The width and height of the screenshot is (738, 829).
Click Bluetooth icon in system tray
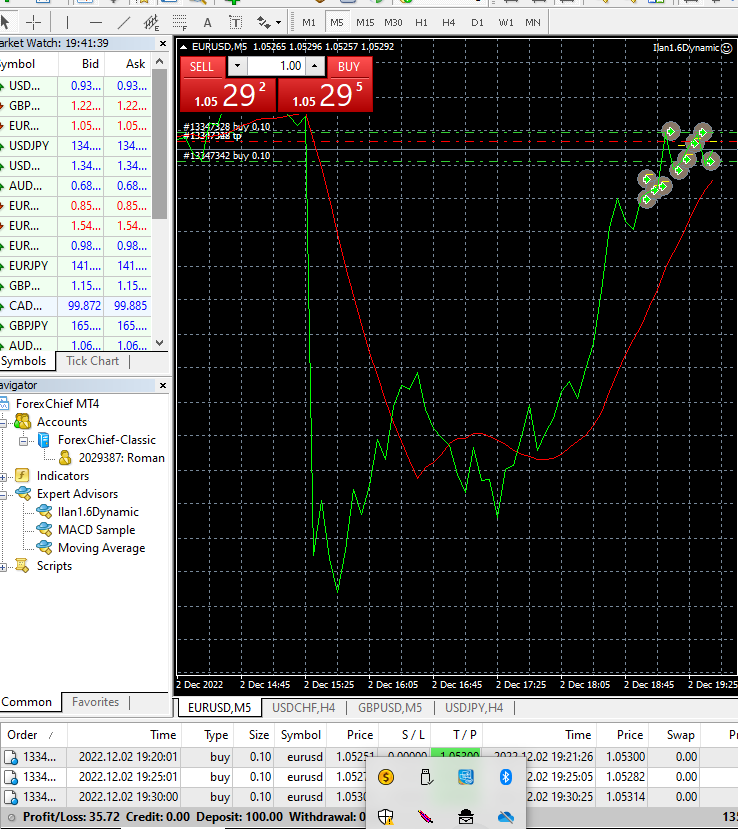tap(505, 777)
